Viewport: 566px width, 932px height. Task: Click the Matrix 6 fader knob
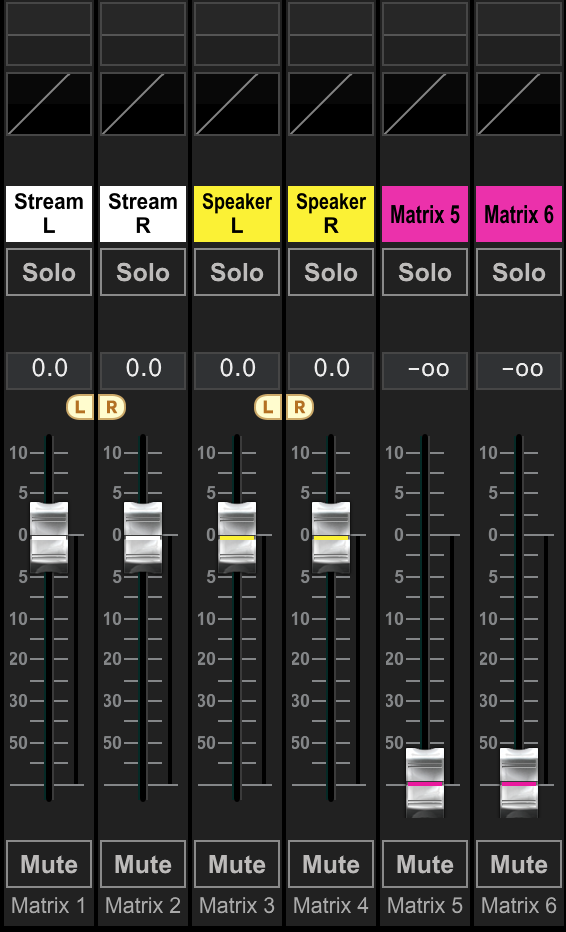click(x=518, y=783)
